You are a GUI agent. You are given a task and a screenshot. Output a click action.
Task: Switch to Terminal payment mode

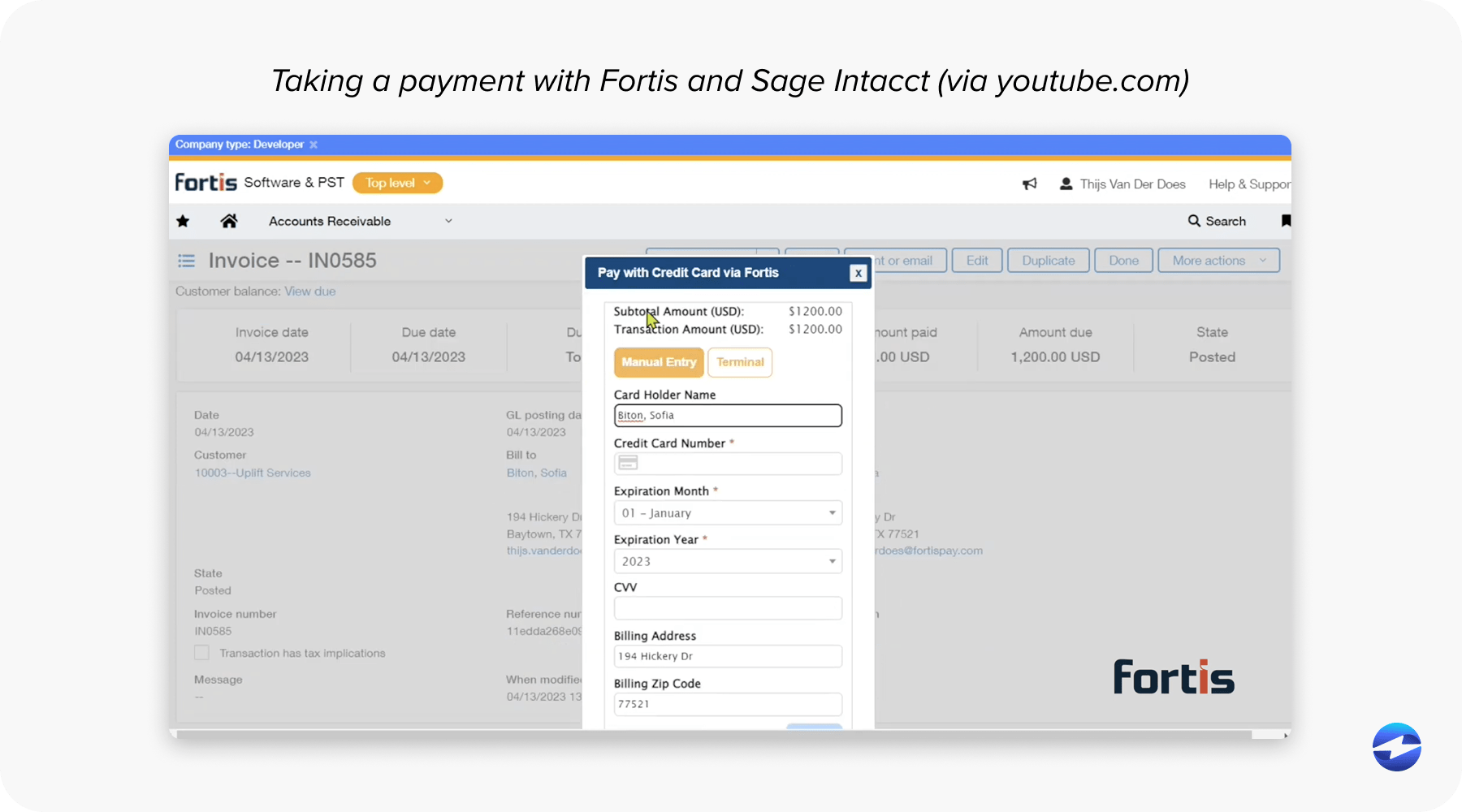(739, 362)
